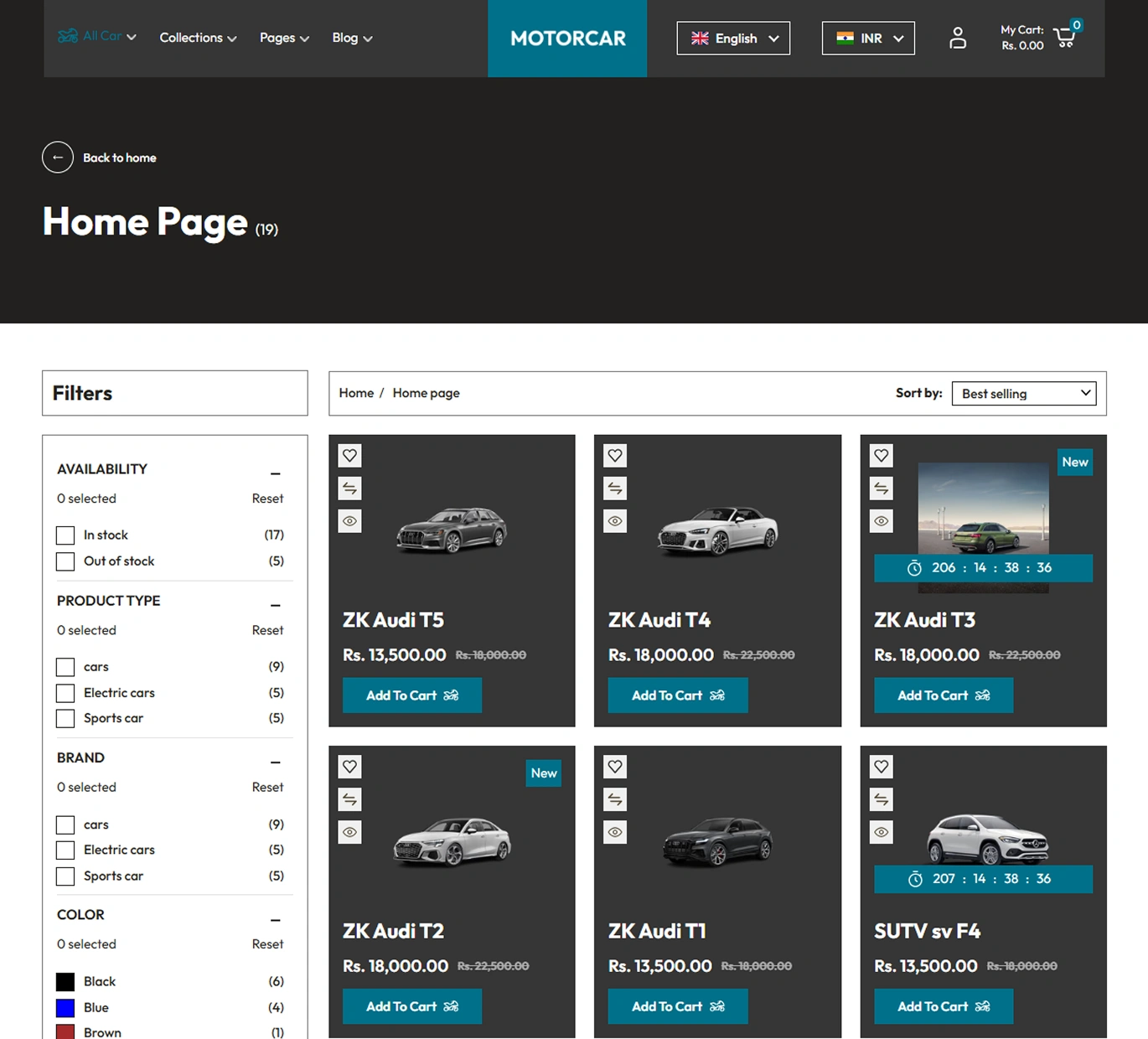Viewport: 1148px width, 1039px height.
Task: Open the ZK Audi T5 car image
Action: coord(452,530)
